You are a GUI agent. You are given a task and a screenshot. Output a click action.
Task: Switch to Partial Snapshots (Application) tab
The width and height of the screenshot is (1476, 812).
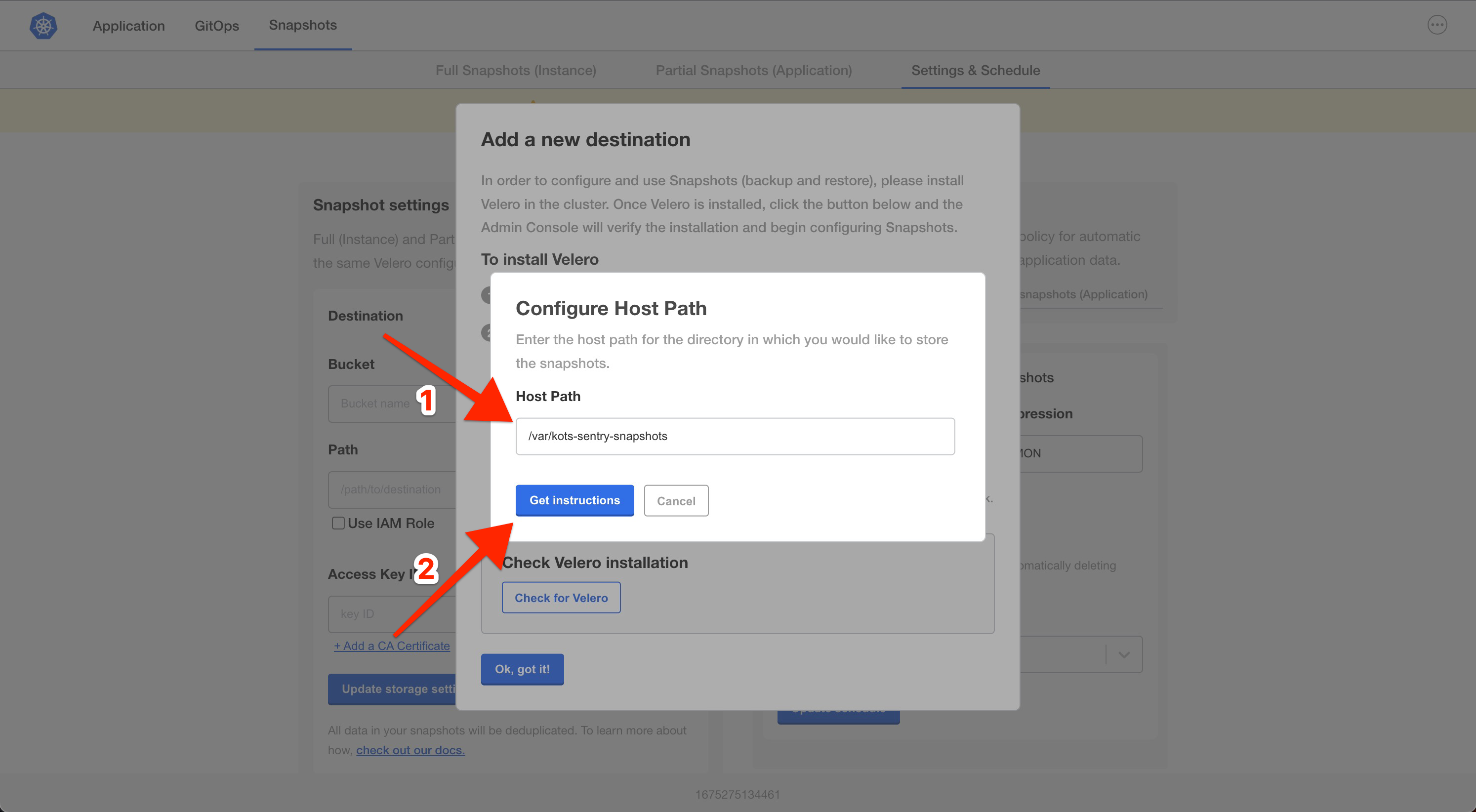coord(753,70)
